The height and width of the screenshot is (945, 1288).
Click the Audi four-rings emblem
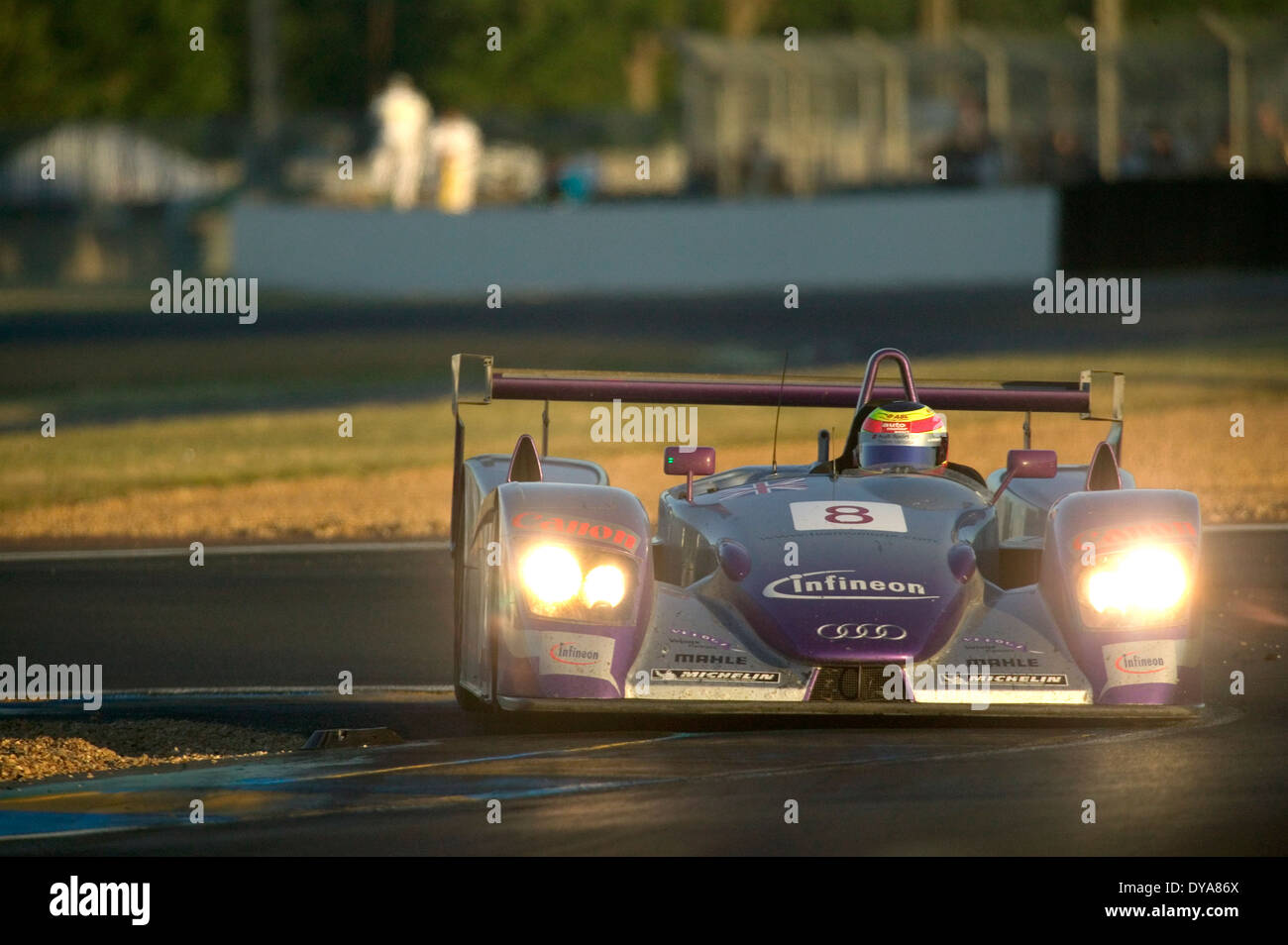[x=860, y=631]
